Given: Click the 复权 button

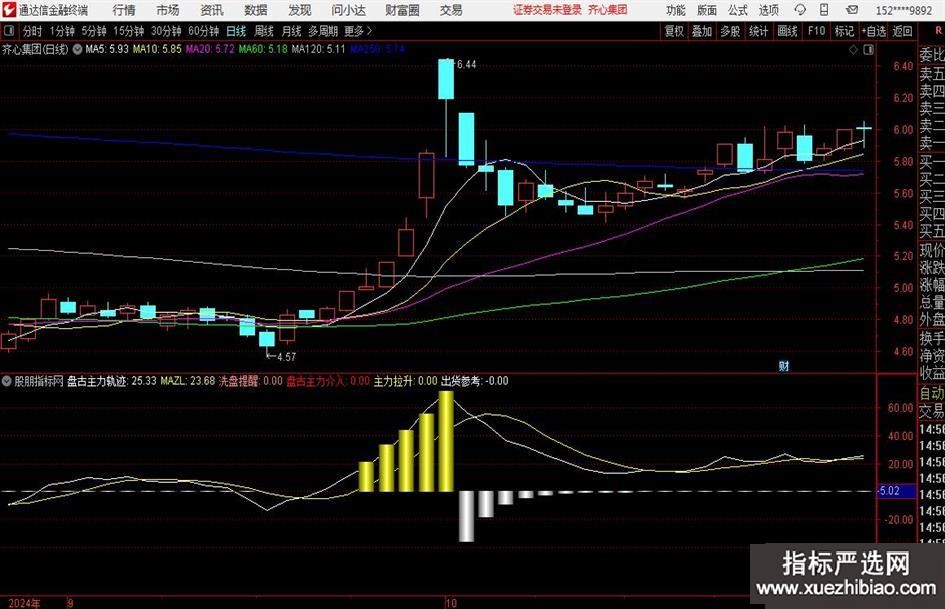Looking at the screenshot, I should tap(674, 31).
